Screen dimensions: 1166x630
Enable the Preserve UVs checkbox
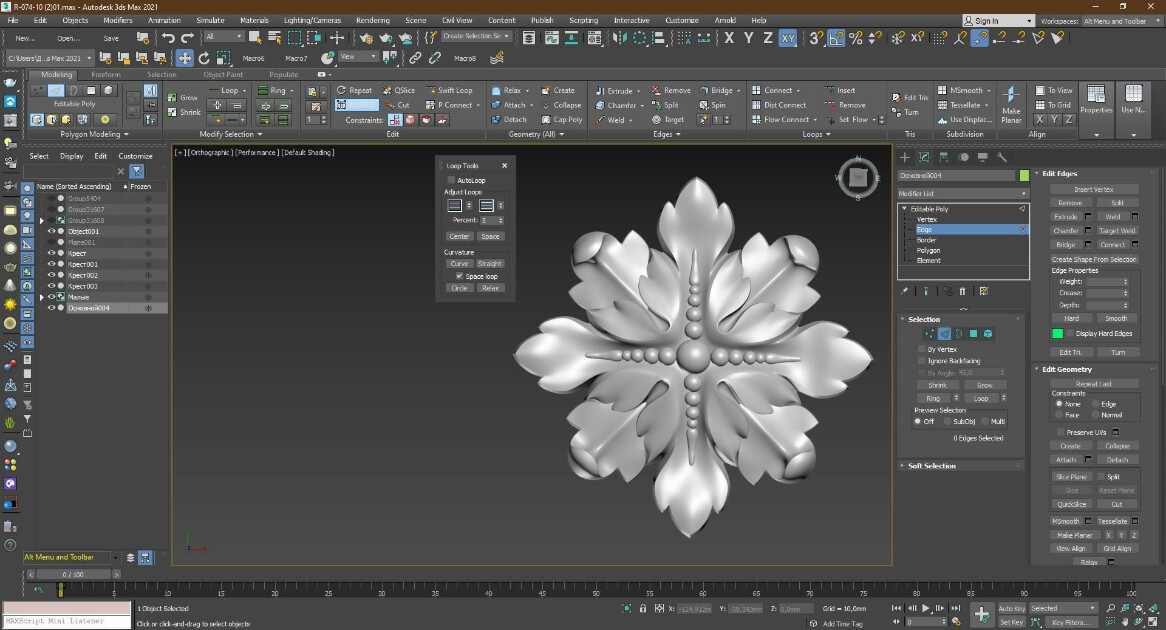pyautogui.click(x=1060, y=432)
